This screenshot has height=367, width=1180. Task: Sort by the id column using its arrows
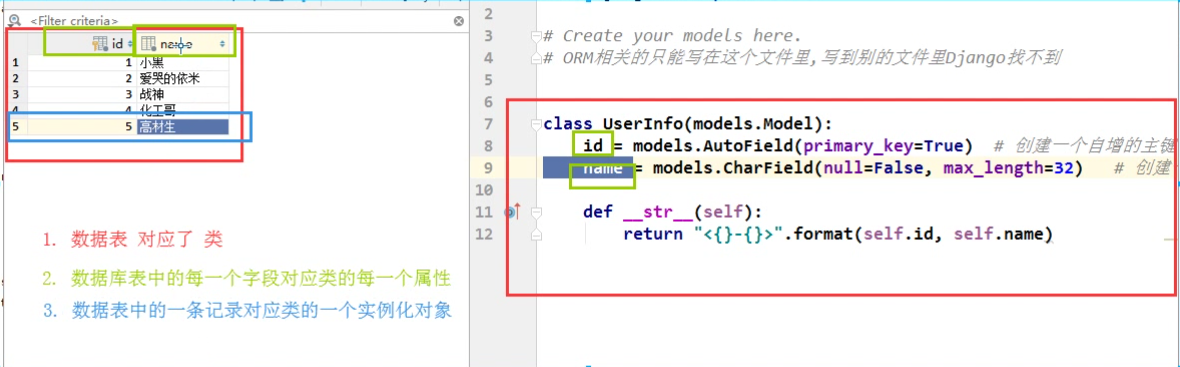coord(131,44)
